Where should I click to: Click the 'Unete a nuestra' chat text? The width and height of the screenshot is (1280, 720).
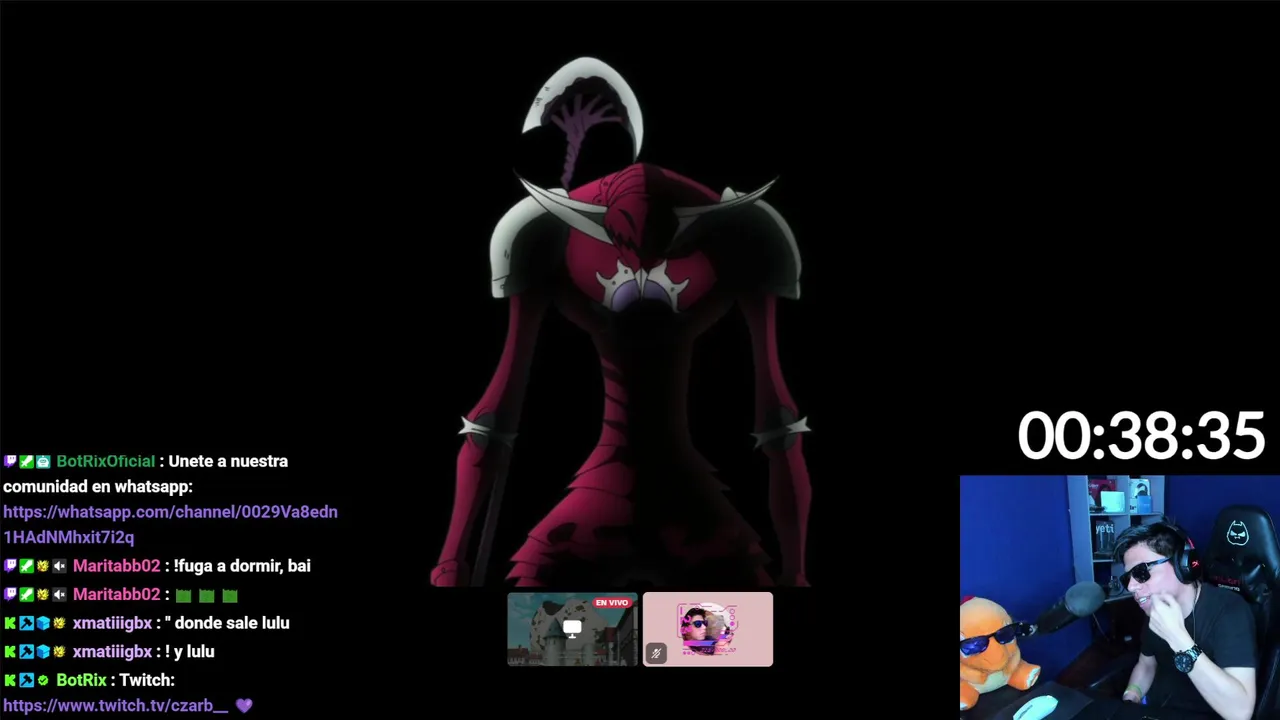228,461
